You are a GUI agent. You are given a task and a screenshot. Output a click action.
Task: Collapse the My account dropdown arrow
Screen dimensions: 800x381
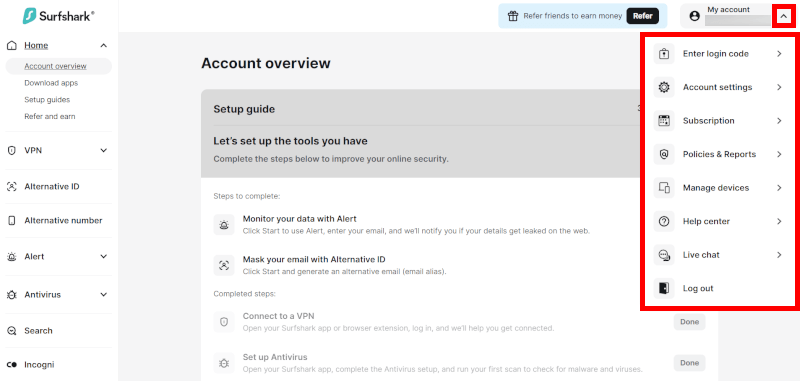click(x=783, y=16)
